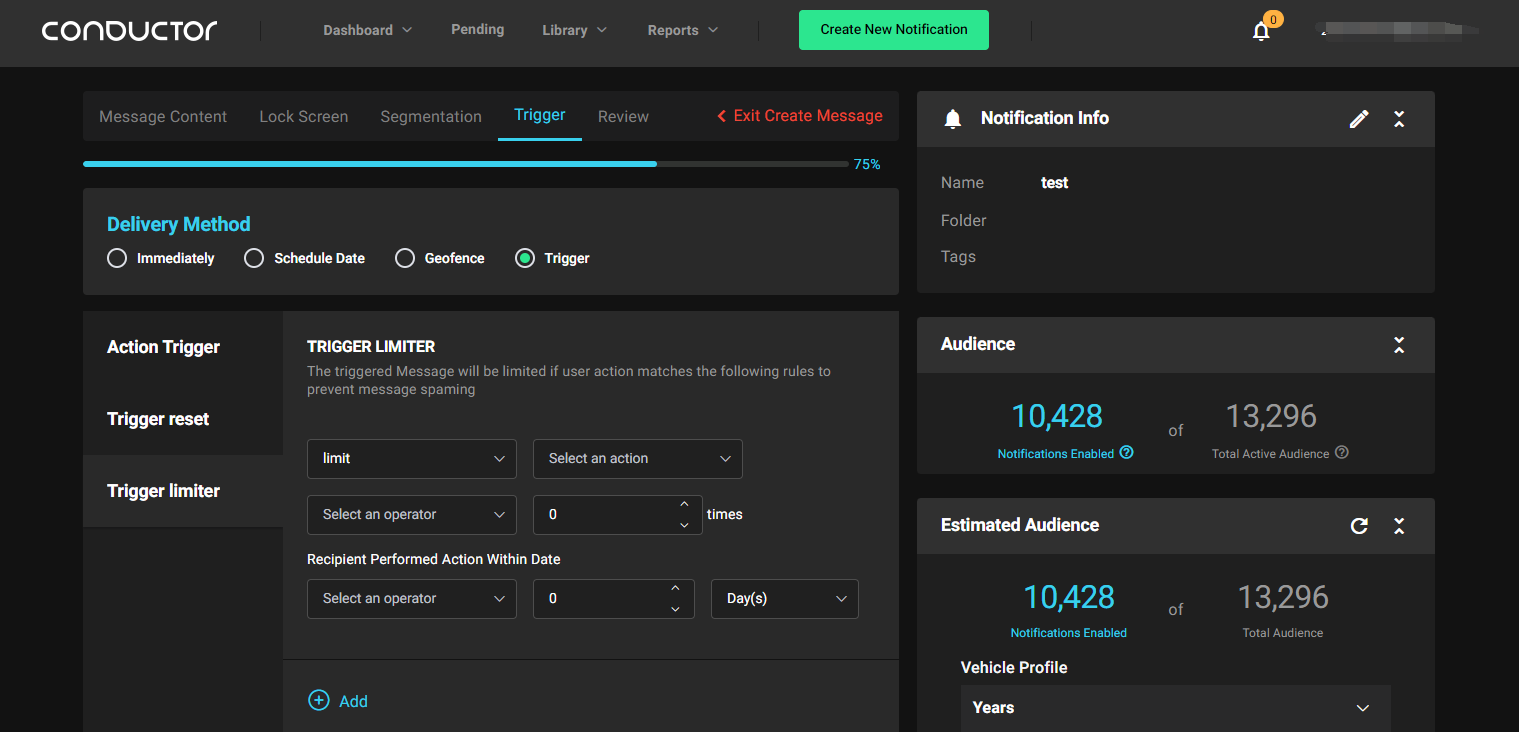Choose Schedule Date radio option
Viewport: 1519px width, 732px height.
254,258
